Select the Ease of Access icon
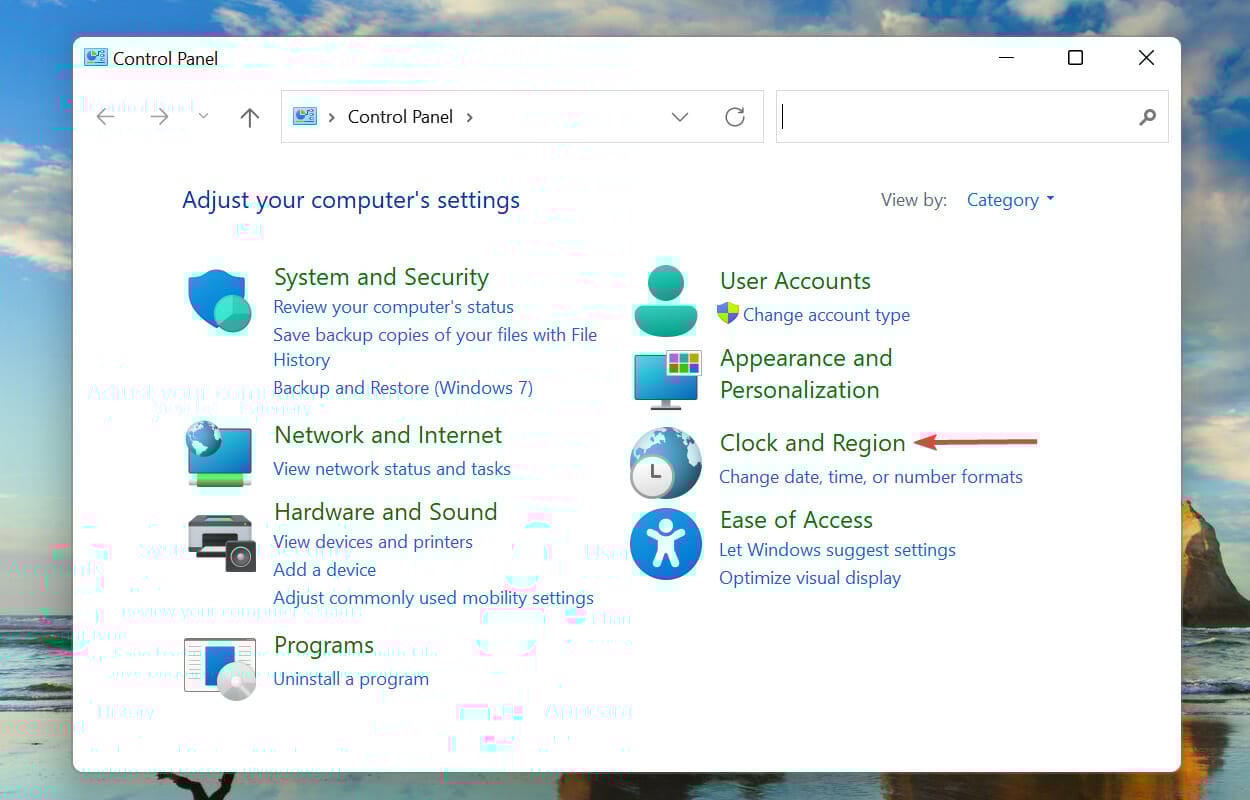 click(666, 544)
